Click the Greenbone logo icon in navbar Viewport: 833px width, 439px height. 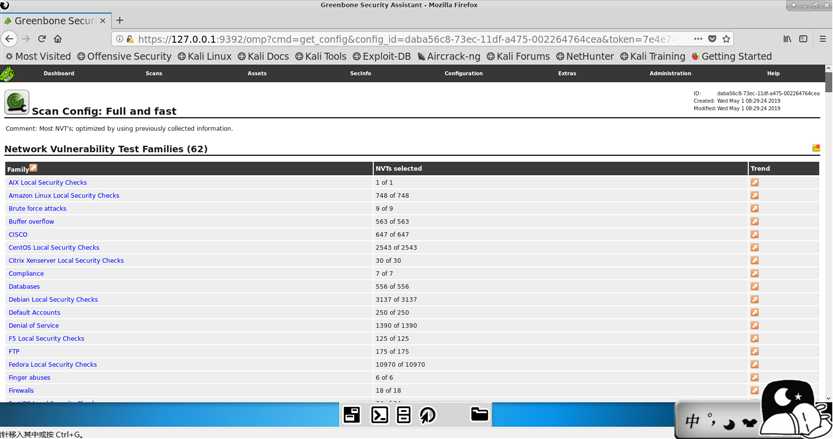pos(7,73)
